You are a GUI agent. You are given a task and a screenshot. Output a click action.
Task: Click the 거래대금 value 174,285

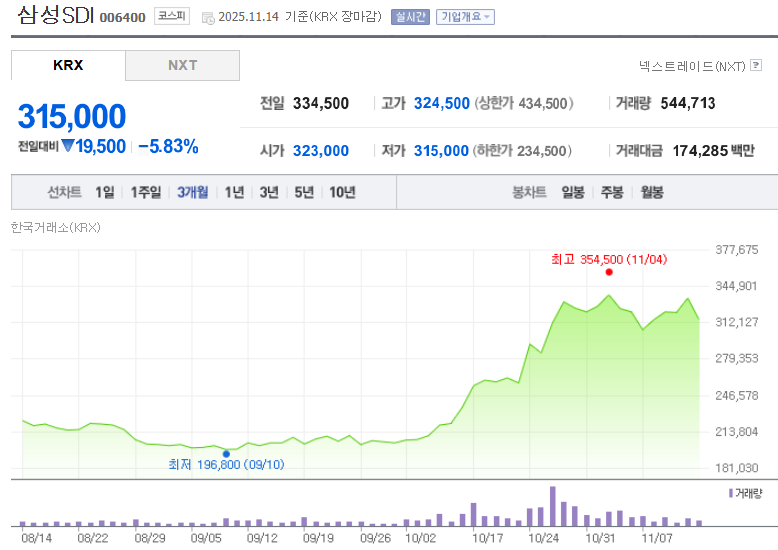(x=700, y=150)
